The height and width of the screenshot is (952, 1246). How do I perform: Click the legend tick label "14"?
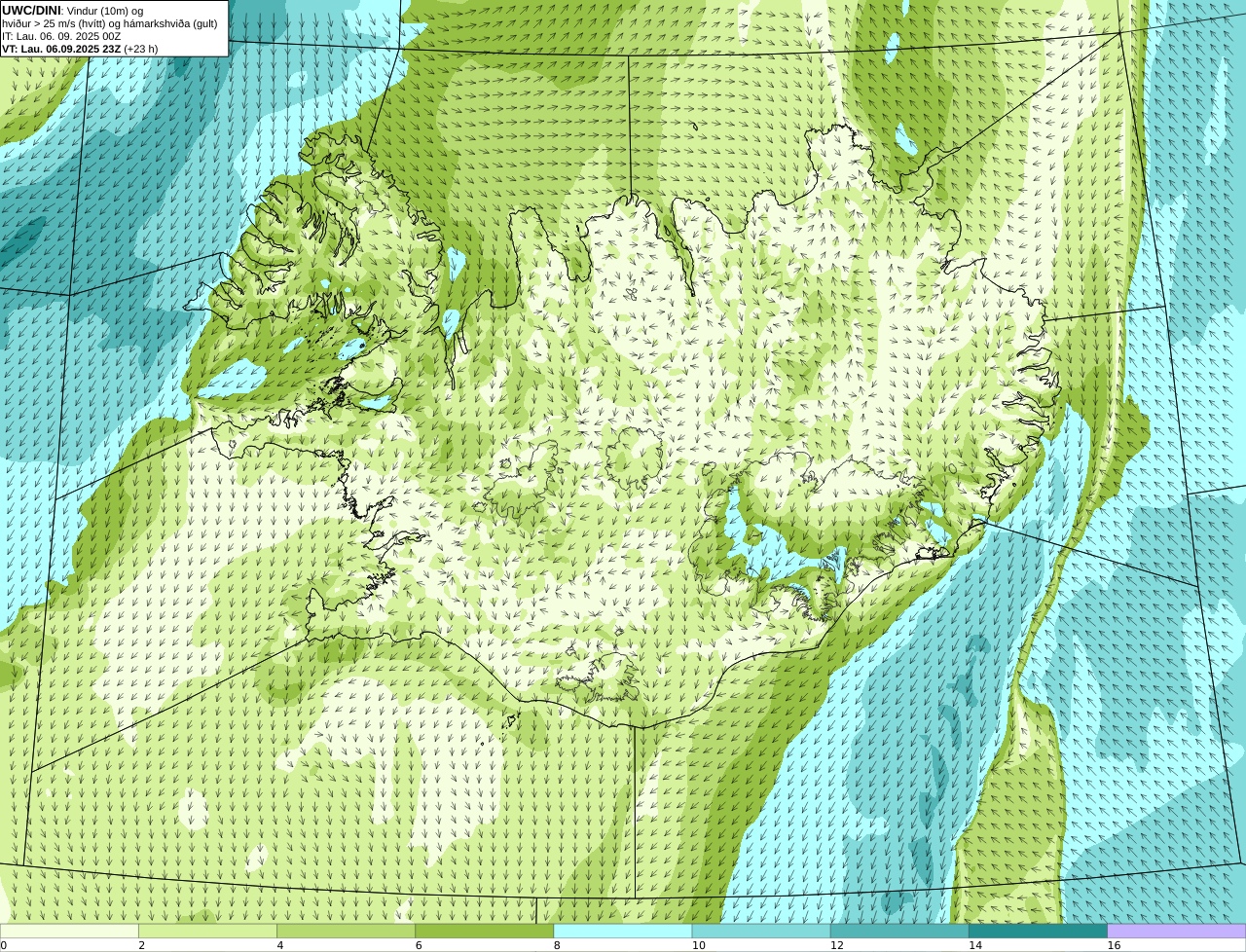(x=974, y=945)
